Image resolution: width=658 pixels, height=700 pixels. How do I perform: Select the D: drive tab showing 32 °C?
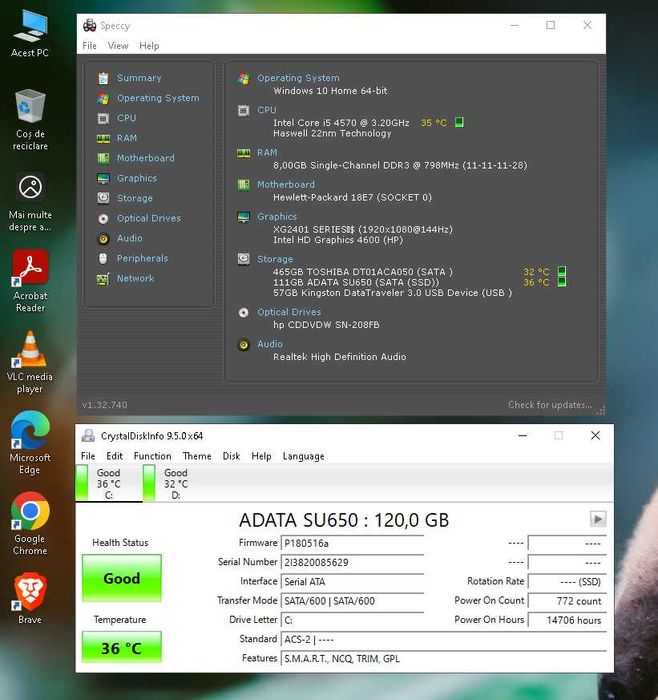176,483
